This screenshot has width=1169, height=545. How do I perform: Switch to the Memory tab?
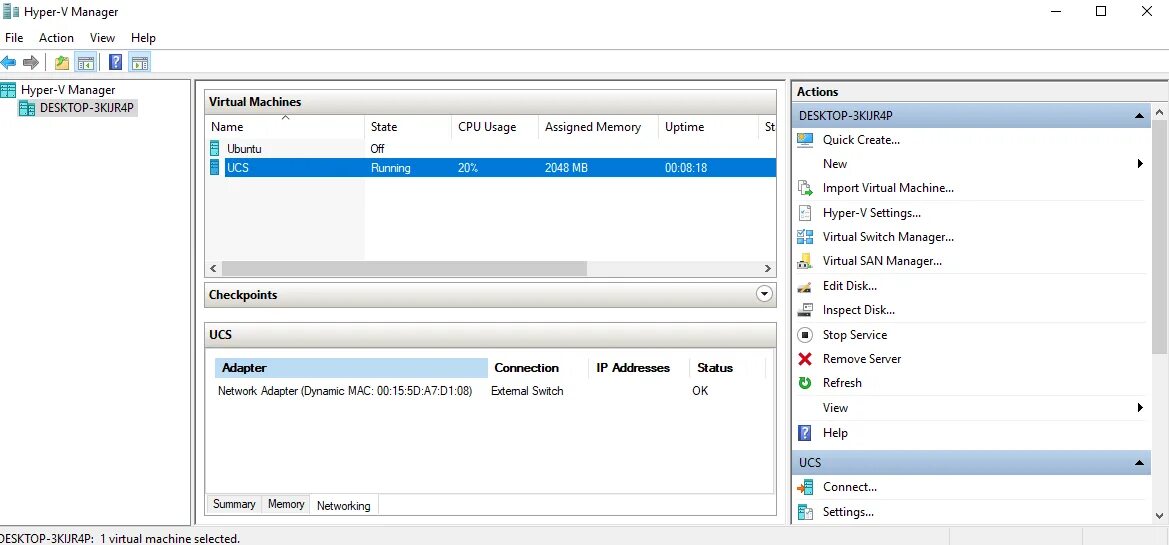tap(286, 504)
